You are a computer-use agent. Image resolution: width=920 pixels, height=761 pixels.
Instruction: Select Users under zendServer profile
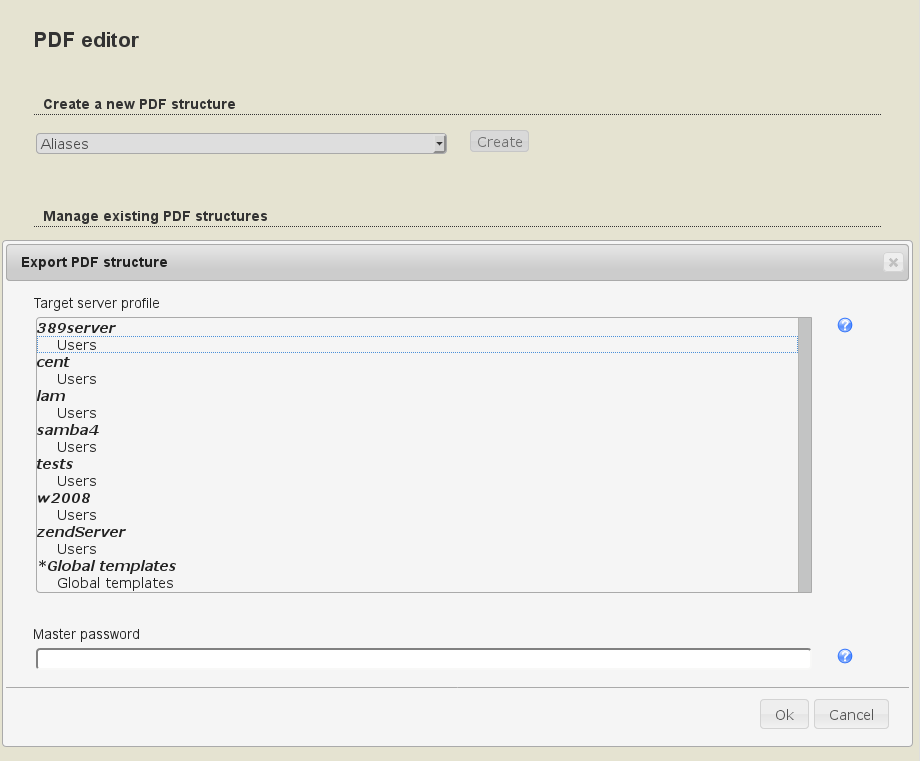77,549
